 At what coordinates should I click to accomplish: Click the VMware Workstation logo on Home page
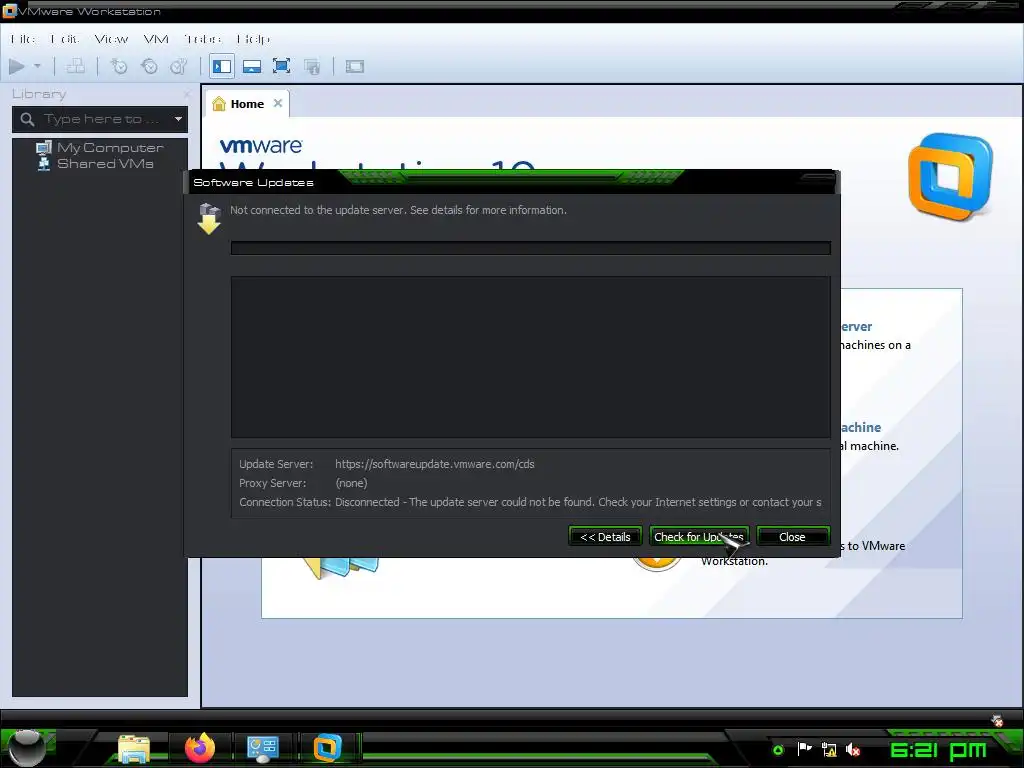click(951, 176)
